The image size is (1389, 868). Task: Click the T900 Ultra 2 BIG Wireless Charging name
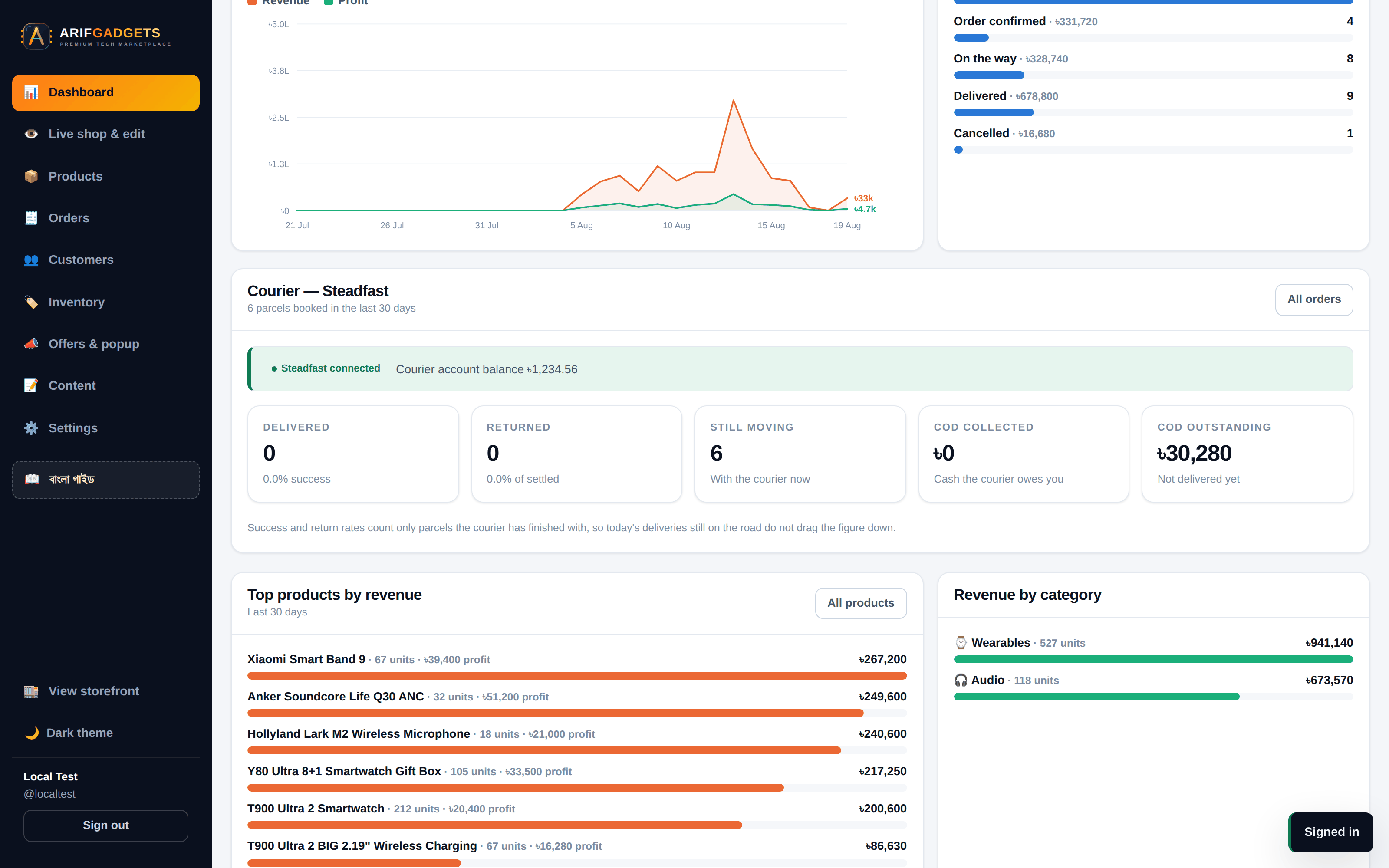(x=362, y=845)
